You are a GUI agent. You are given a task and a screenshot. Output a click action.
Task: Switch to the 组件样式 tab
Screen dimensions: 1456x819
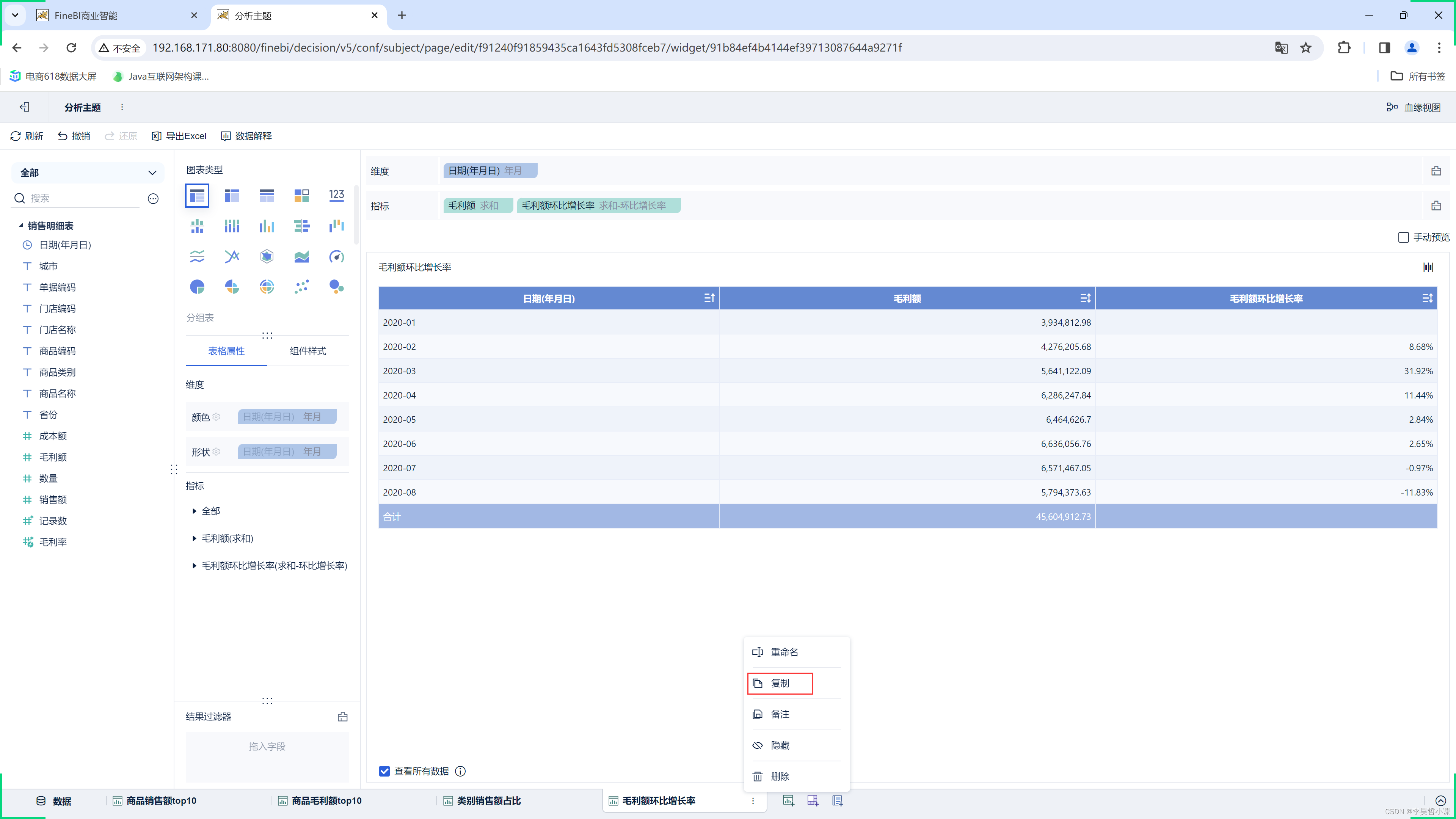tap(308, 351)
